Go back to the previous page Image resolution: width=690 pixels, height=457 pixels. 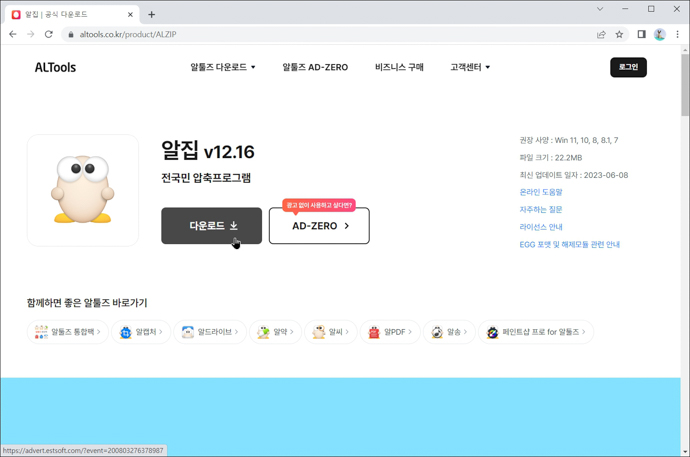pyautogui.click(x=13, y=34)
